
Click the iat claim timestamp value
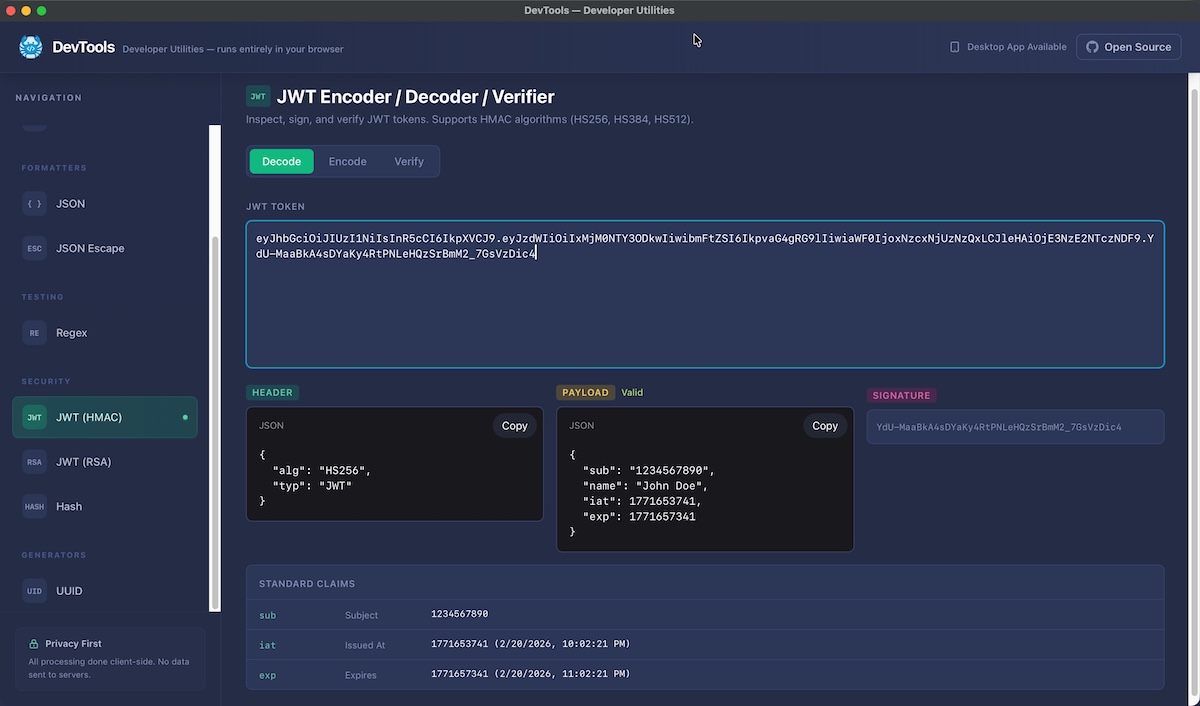[x=530, y=644]
